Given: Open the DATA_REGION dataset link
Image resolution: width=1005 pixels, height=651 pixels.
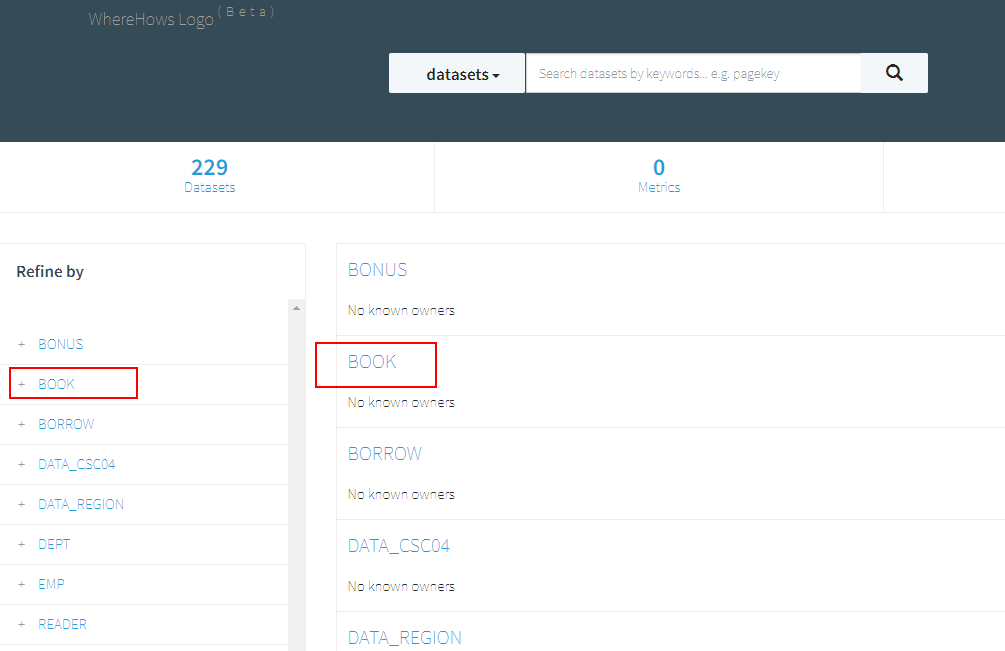Looking at the screenshot, I should click(405, 637).
